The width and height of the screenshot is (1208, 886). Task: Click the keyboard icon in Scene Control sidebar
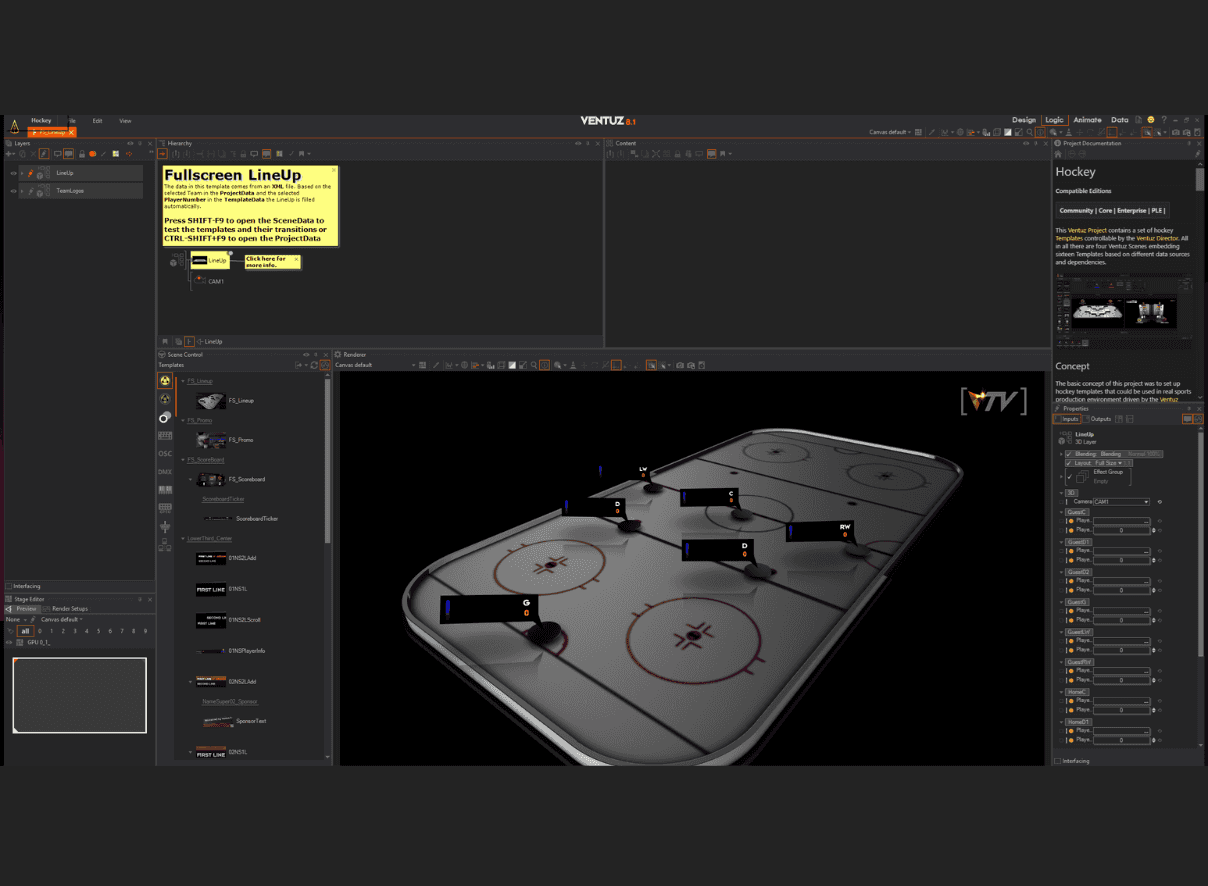pos(165,436)
